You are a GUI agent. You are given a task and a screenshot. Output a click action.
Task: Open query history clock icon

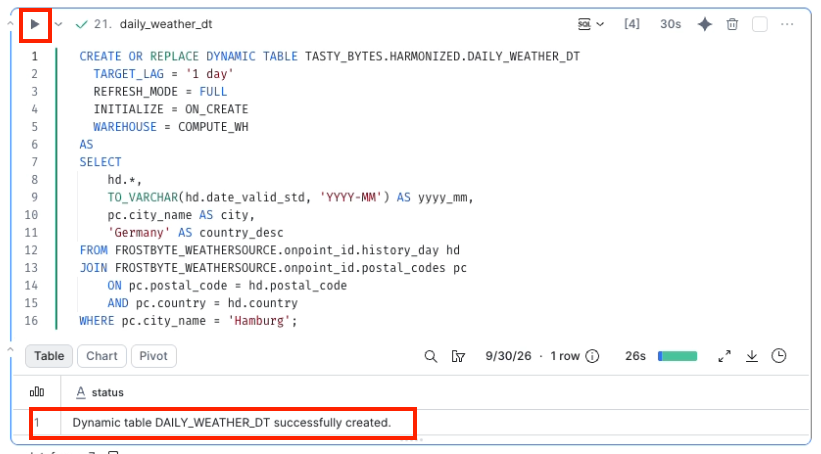779,356
